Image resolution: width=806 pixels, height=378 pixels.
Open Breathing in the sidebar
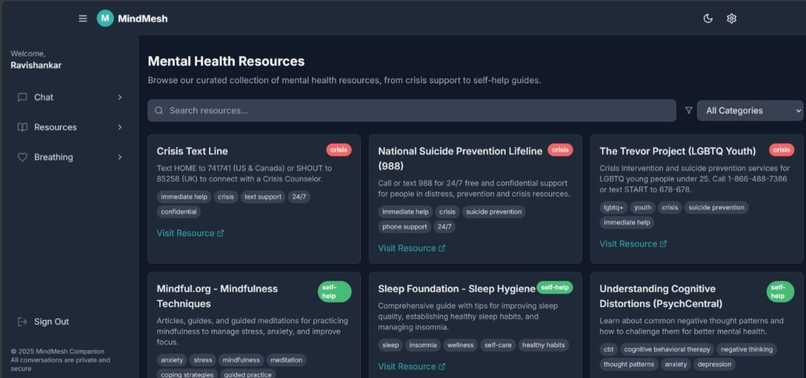click(x=69, y=157)
